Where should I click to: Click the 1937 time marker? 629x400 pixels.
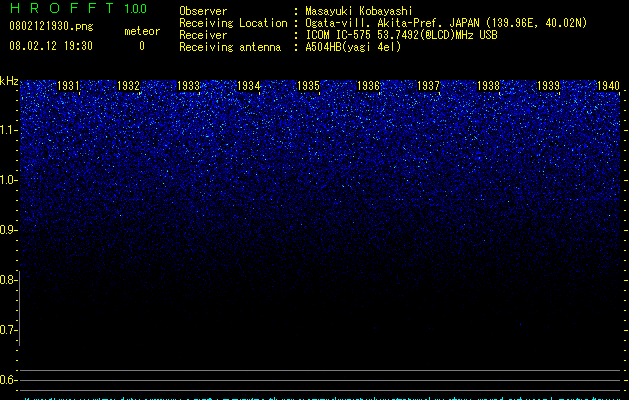tap(428, 86)
